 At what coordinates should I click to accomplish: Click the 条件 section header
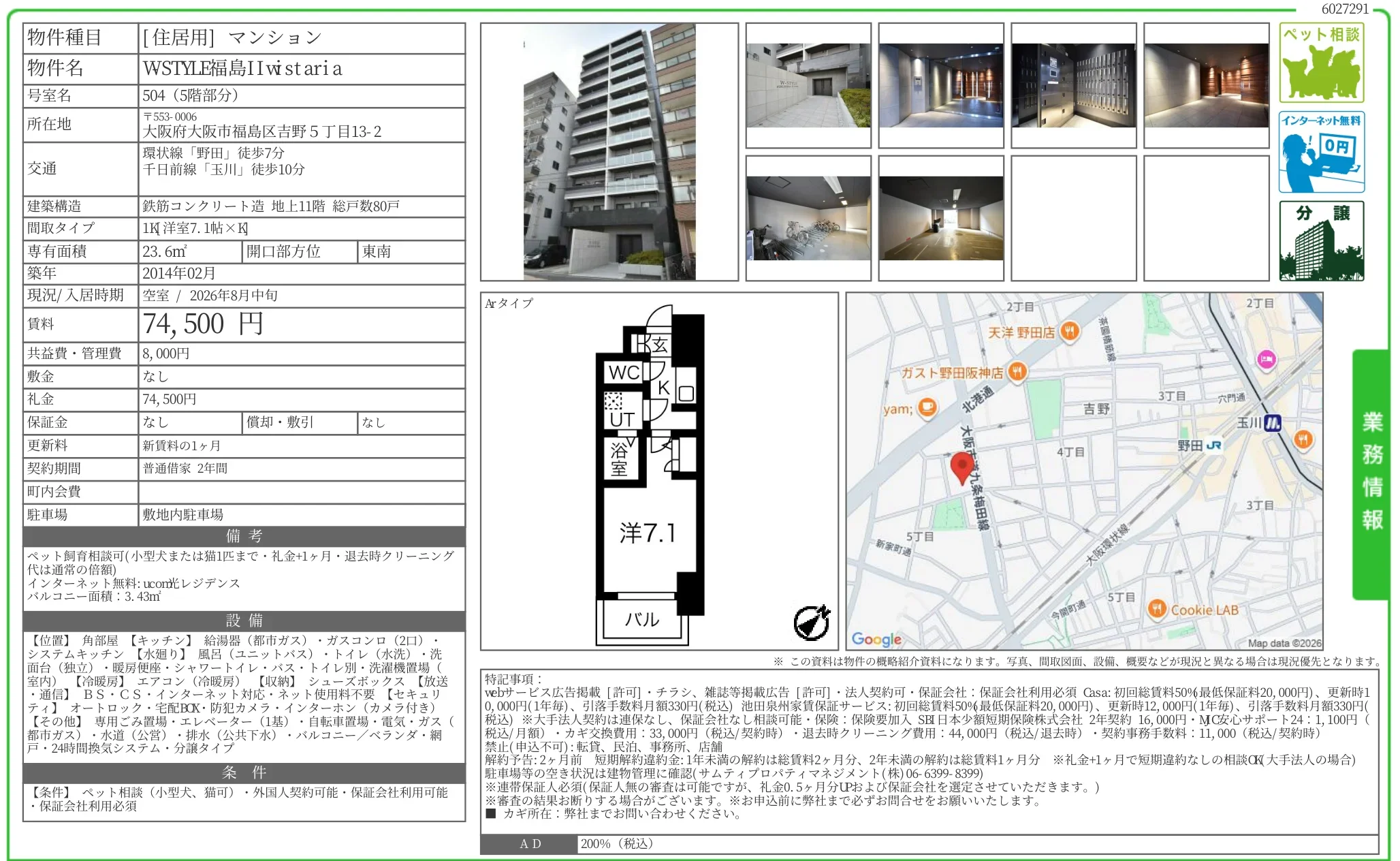pos(244,772)
